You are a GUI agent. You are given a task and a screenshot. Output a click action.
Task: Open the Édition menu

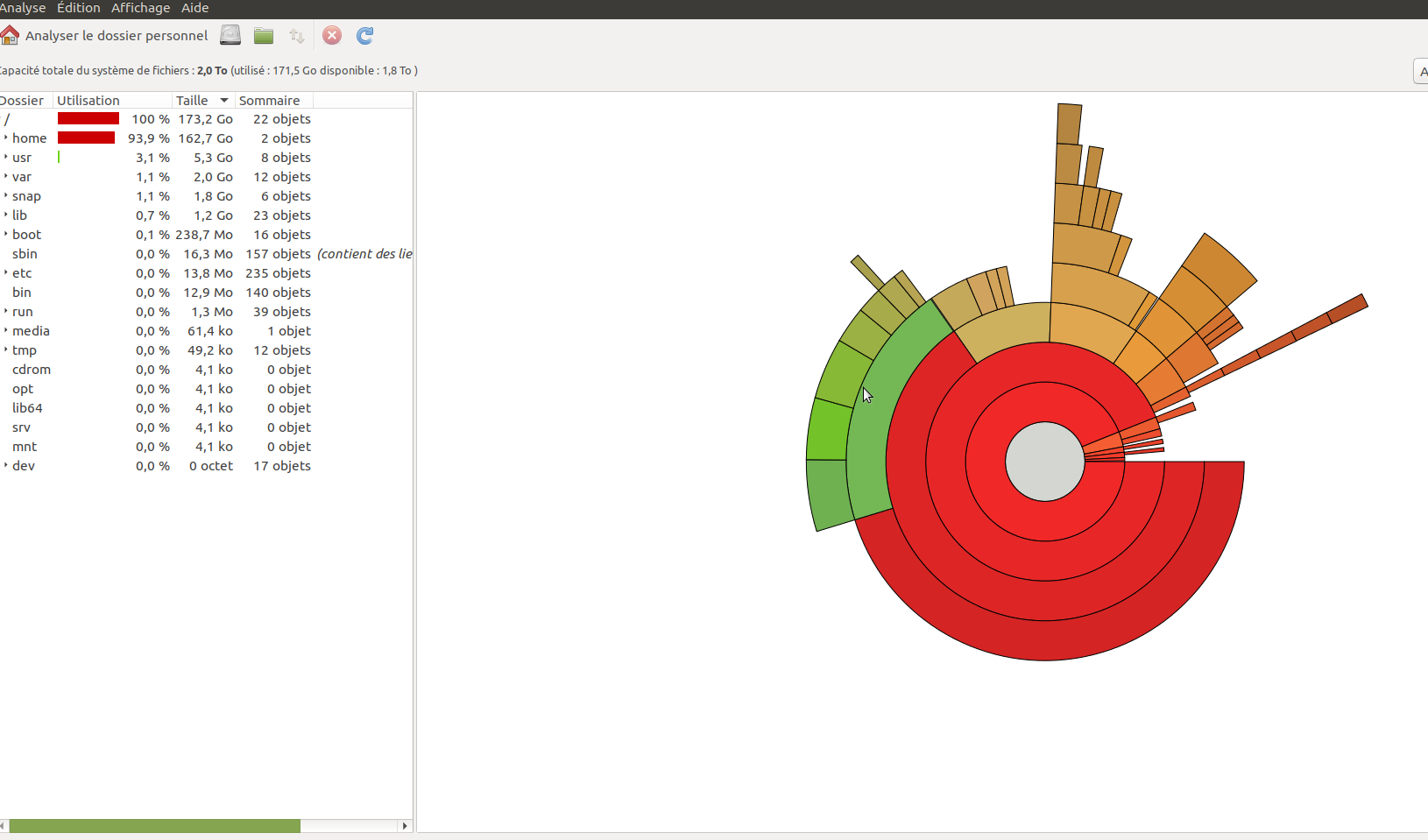coord(78,8)
